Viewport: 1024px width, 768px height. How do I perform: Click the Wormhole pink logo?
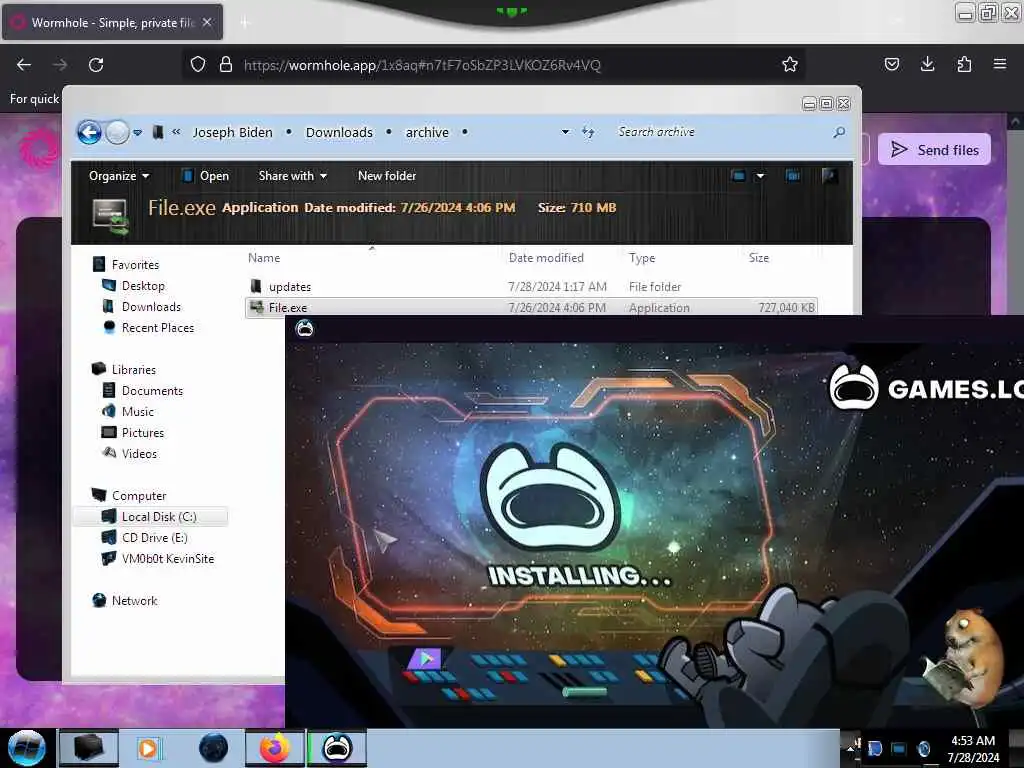39,148
